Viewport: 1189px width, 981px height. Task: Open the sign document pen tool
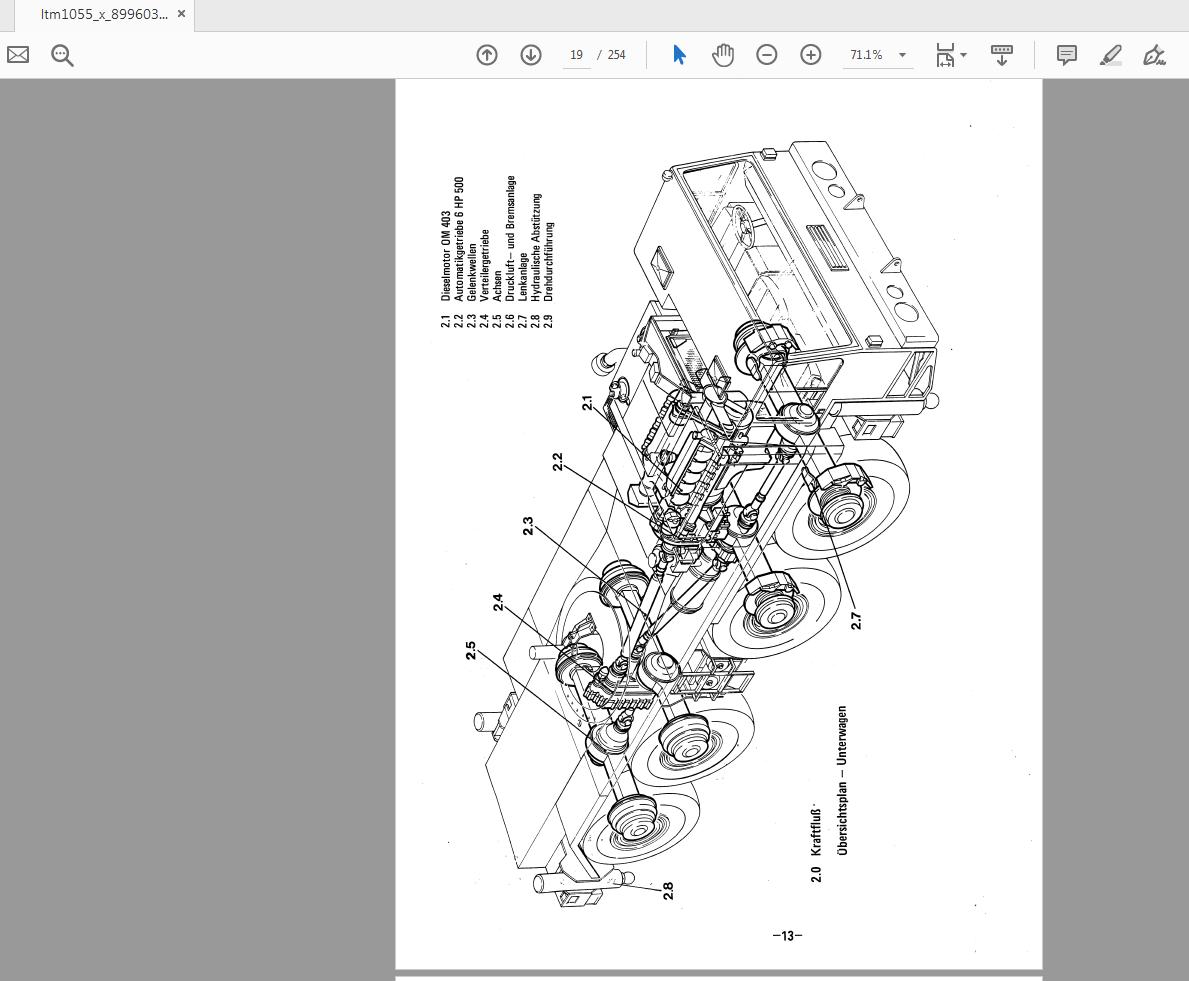click(1154, 55)
